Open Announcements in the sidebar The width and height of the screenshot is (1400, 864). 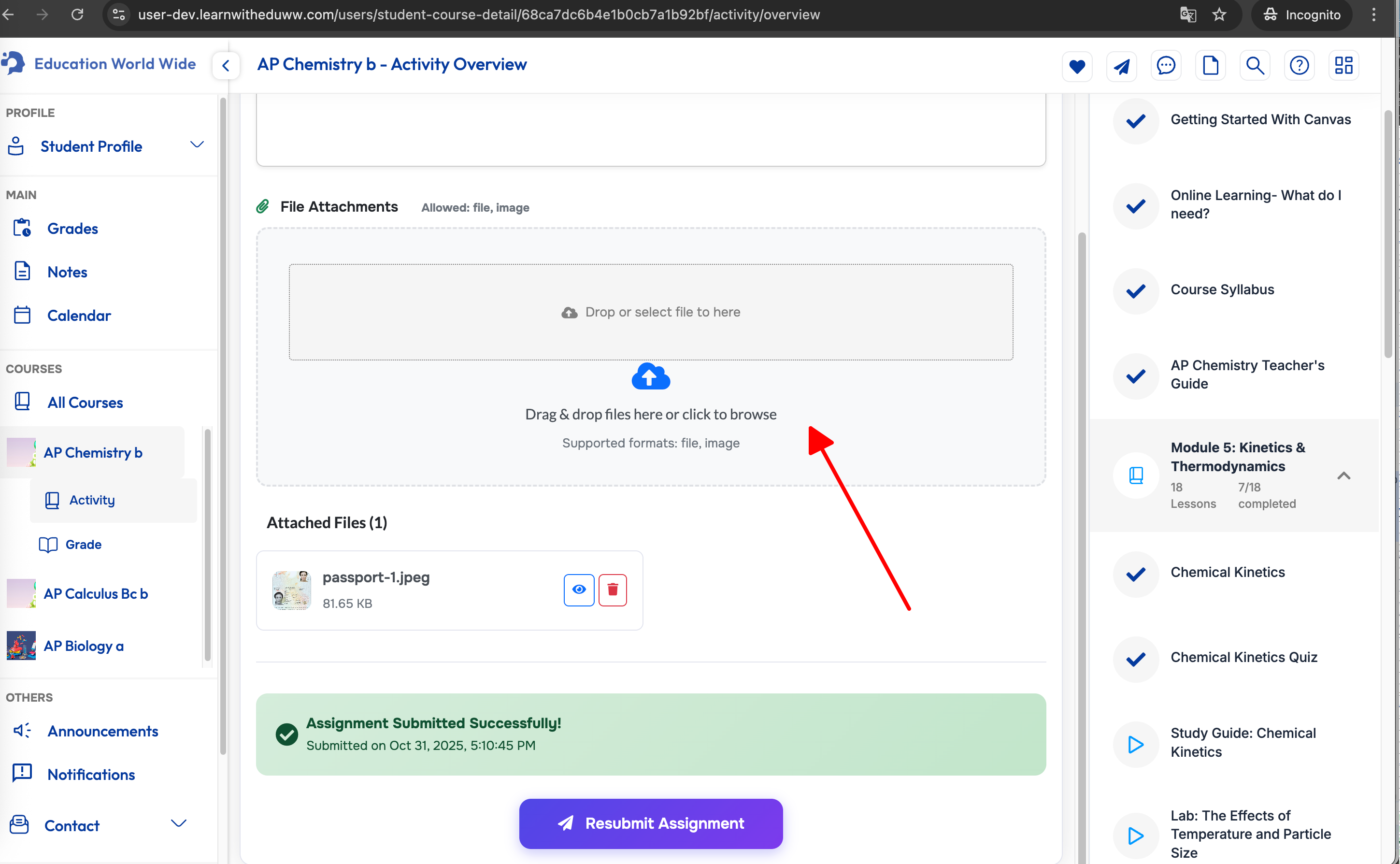point(102,731)
